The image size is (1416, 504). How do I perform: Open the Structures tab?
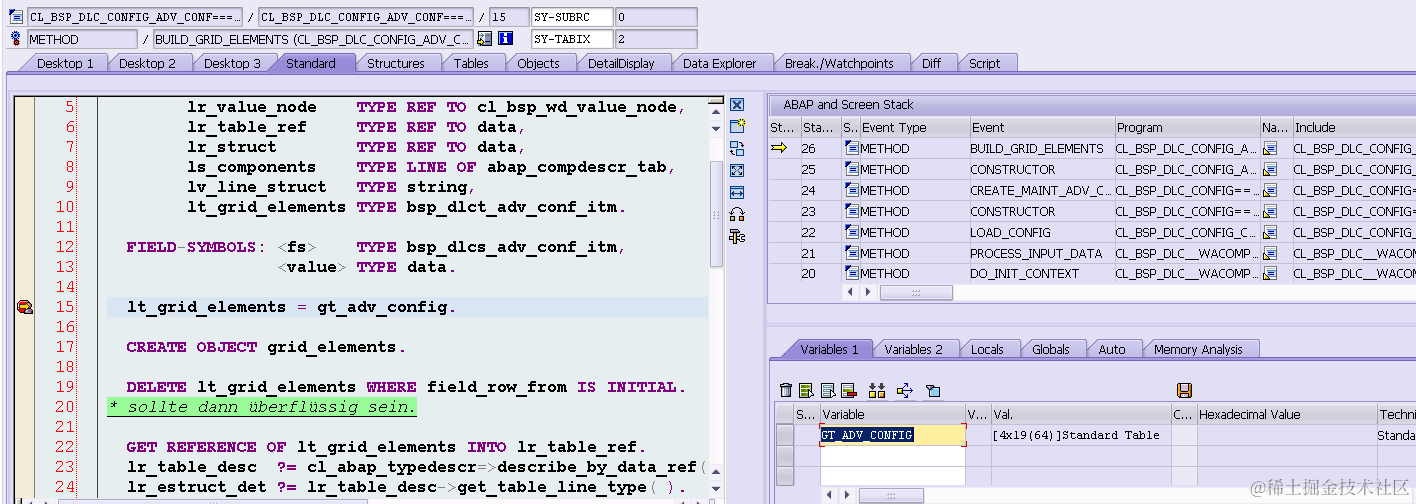point(396,63)
